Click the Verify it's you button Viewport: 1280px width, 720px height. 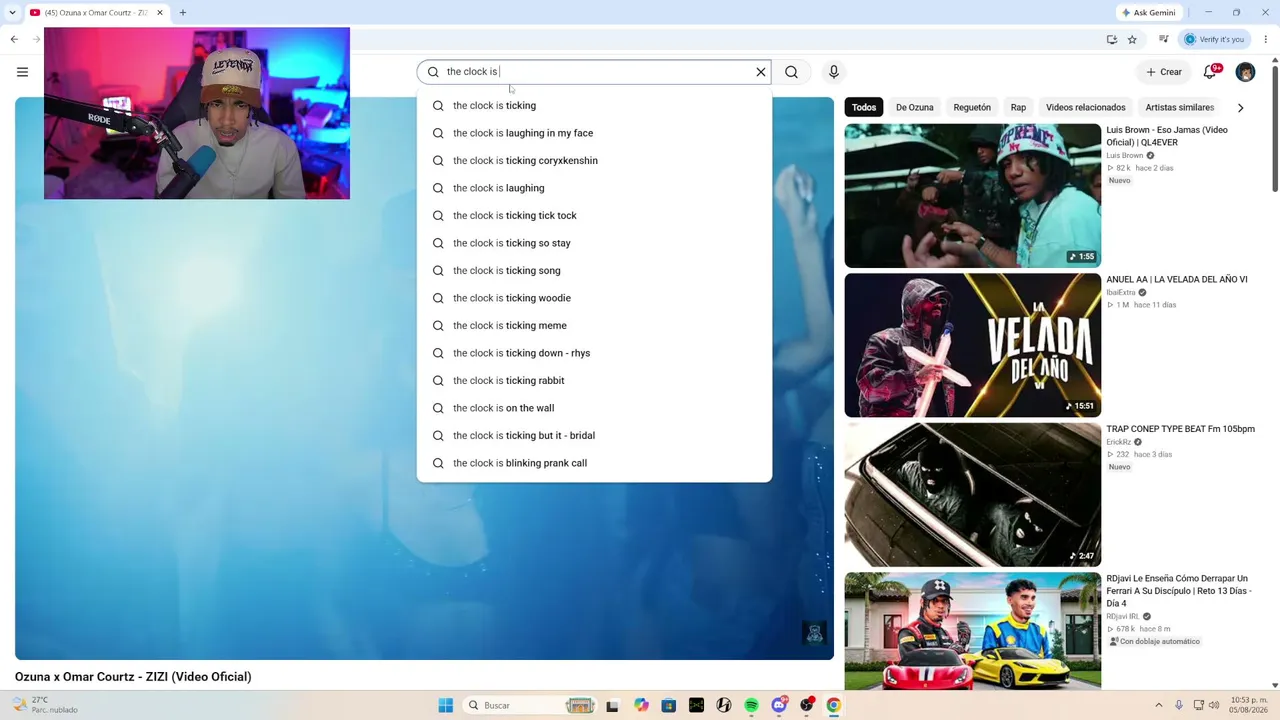coord(1213,39)
